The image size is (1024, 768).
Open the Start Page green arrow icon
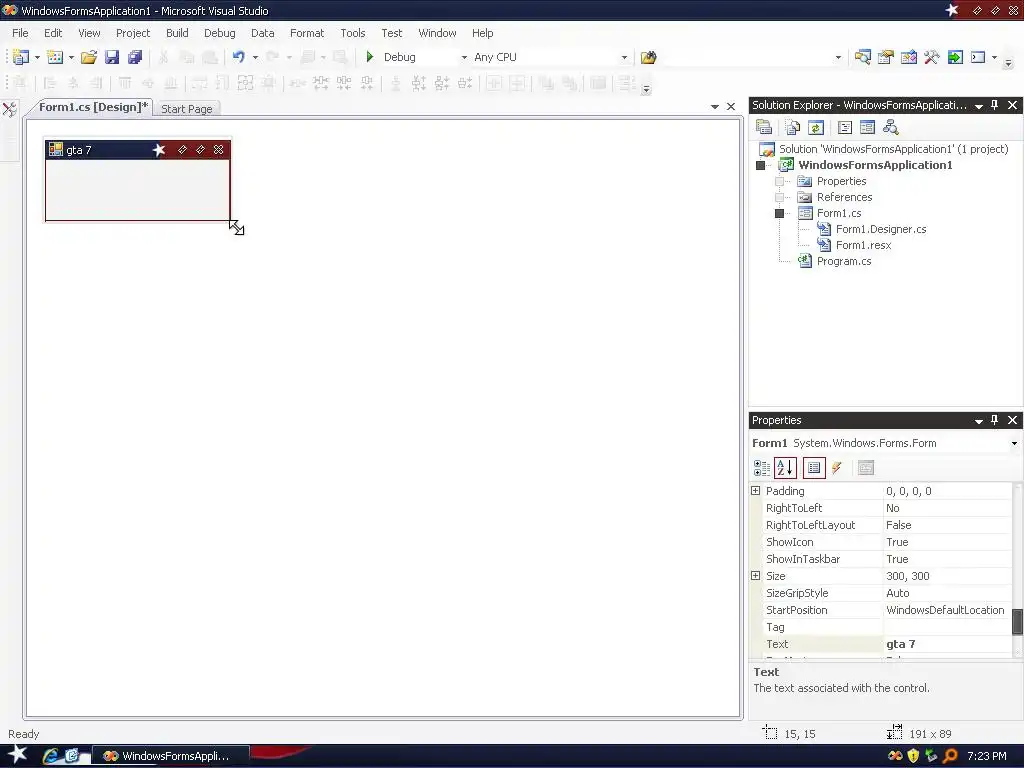click(955, 57)
